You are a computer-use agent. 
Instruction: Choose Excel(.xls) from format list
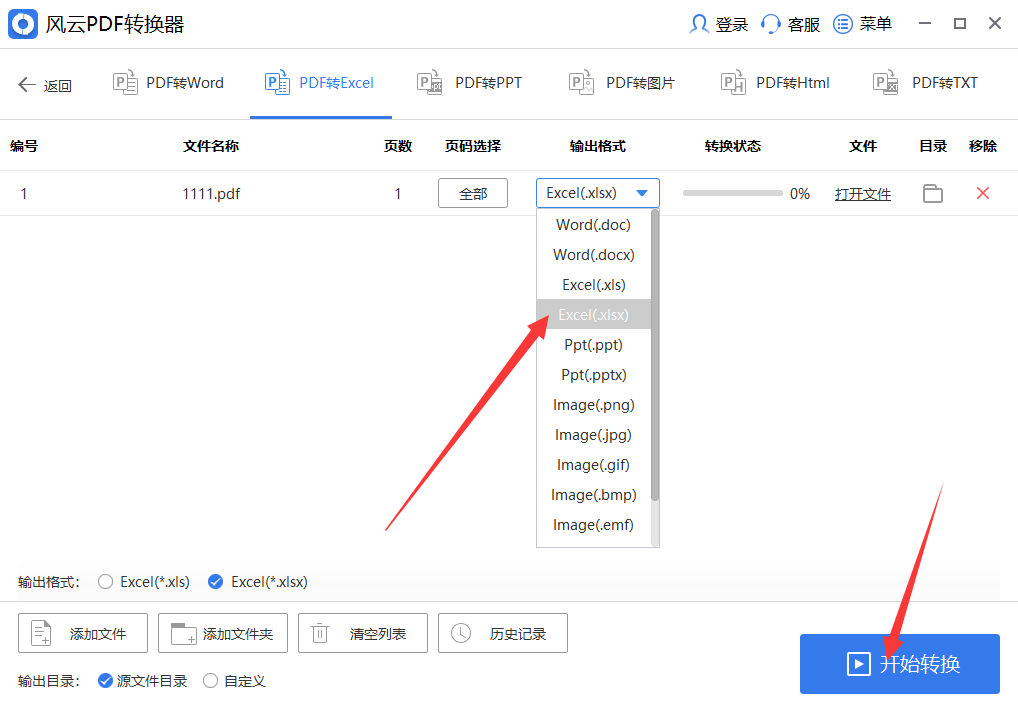click(593, 285)
